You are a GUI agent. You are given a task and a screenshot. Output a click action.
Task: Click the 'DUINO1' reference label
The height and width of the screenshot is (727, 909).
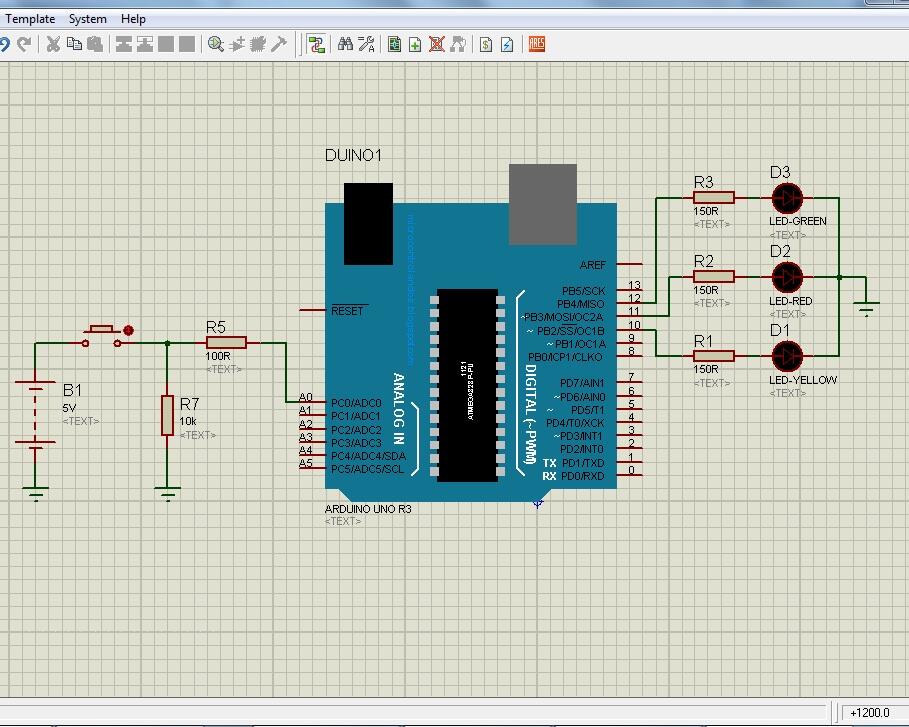pos(353,155)
